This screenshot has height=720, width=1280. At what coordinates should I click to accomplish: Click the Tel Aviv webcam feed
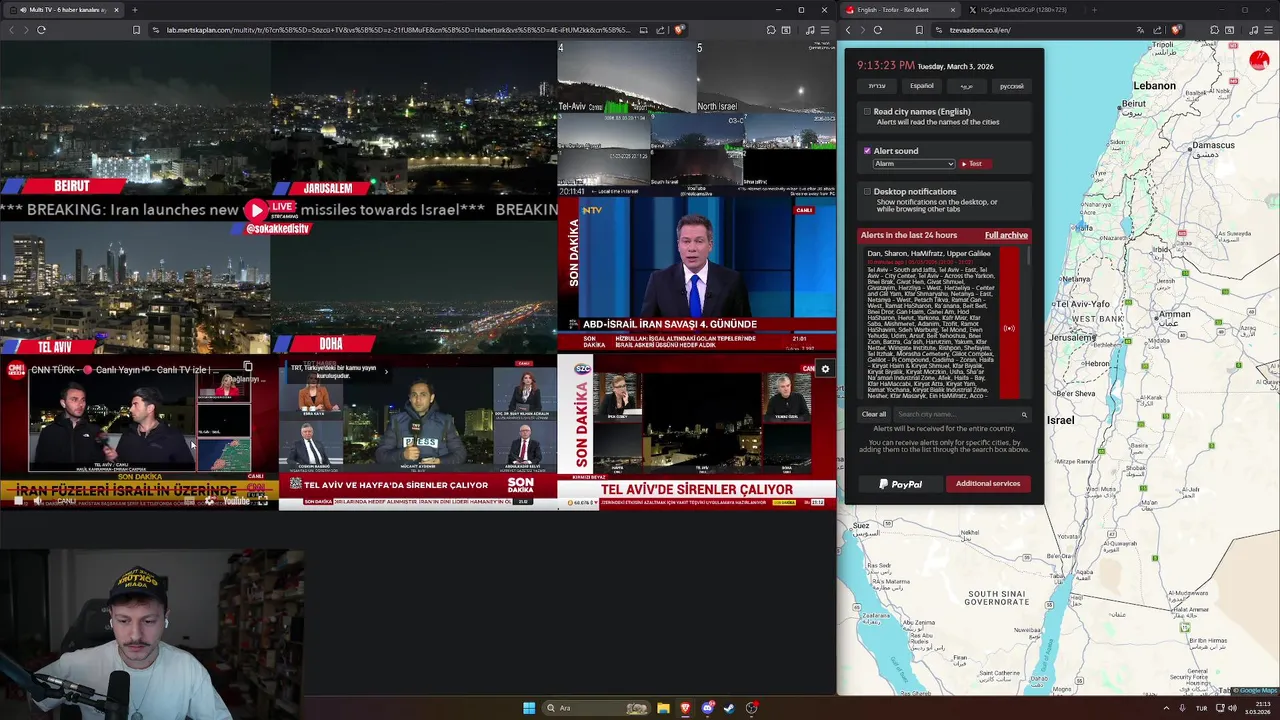tap(135, 288)
